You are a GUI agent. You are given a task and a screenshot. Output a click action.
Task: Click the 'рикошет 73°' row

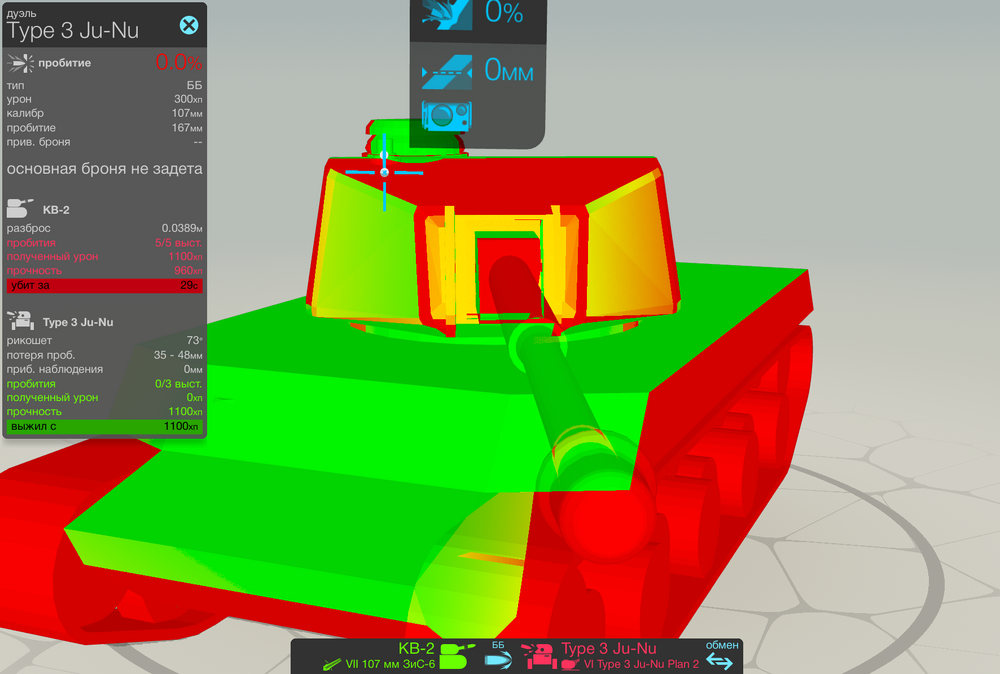click(x=105, y=341)
